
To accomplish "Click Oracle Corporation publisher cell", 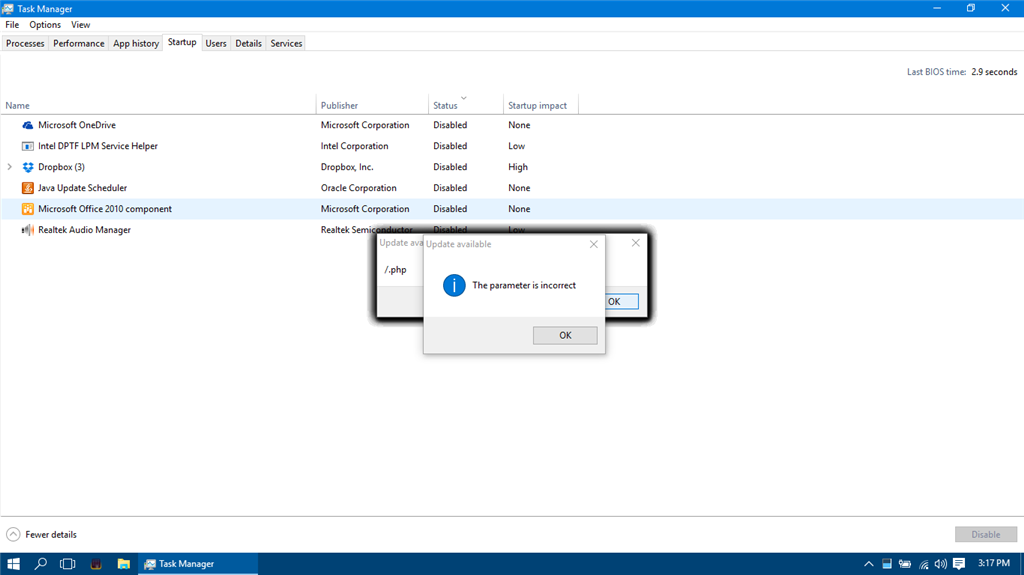I will point(359,188).
